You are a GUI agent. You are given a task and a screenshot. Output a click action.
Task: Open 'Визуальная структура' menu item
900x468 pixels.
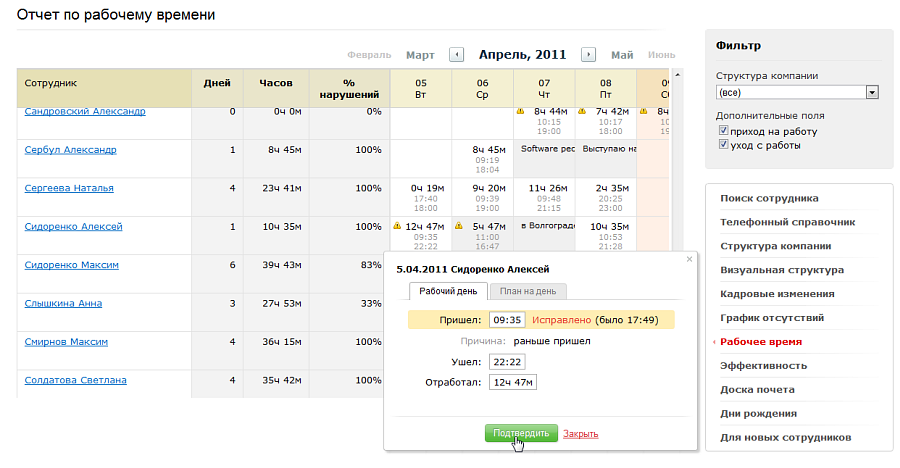tap(782, 270)
